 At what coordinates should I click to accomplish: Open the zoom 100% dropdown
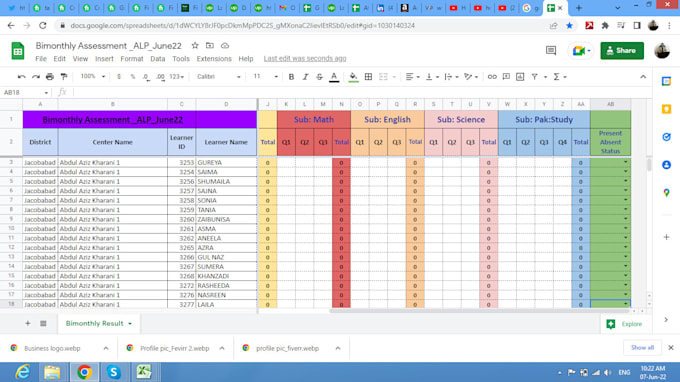[x=92, y=77]
